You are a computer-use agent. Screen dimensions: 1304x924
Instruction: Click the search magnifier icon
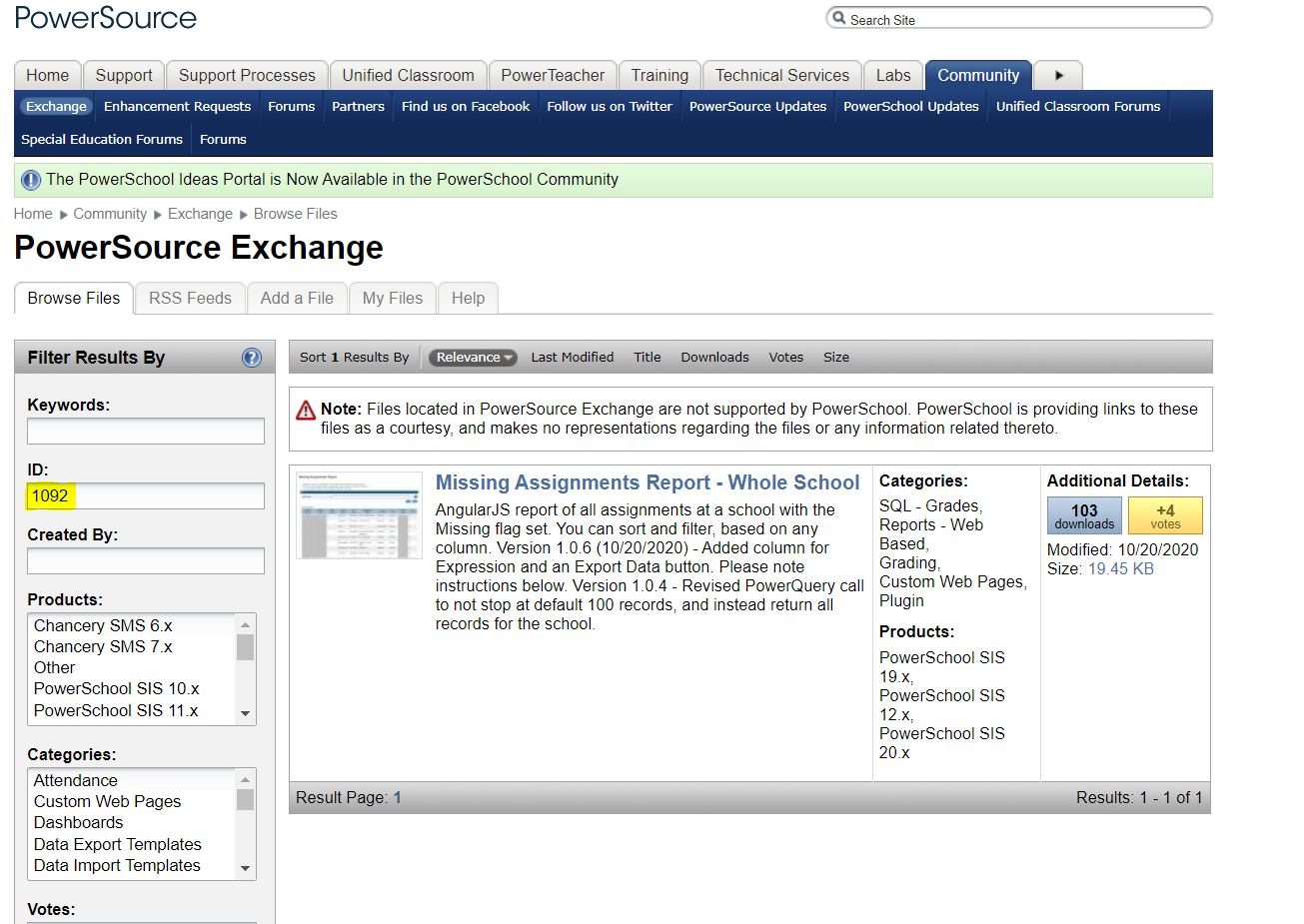[837, 18]
